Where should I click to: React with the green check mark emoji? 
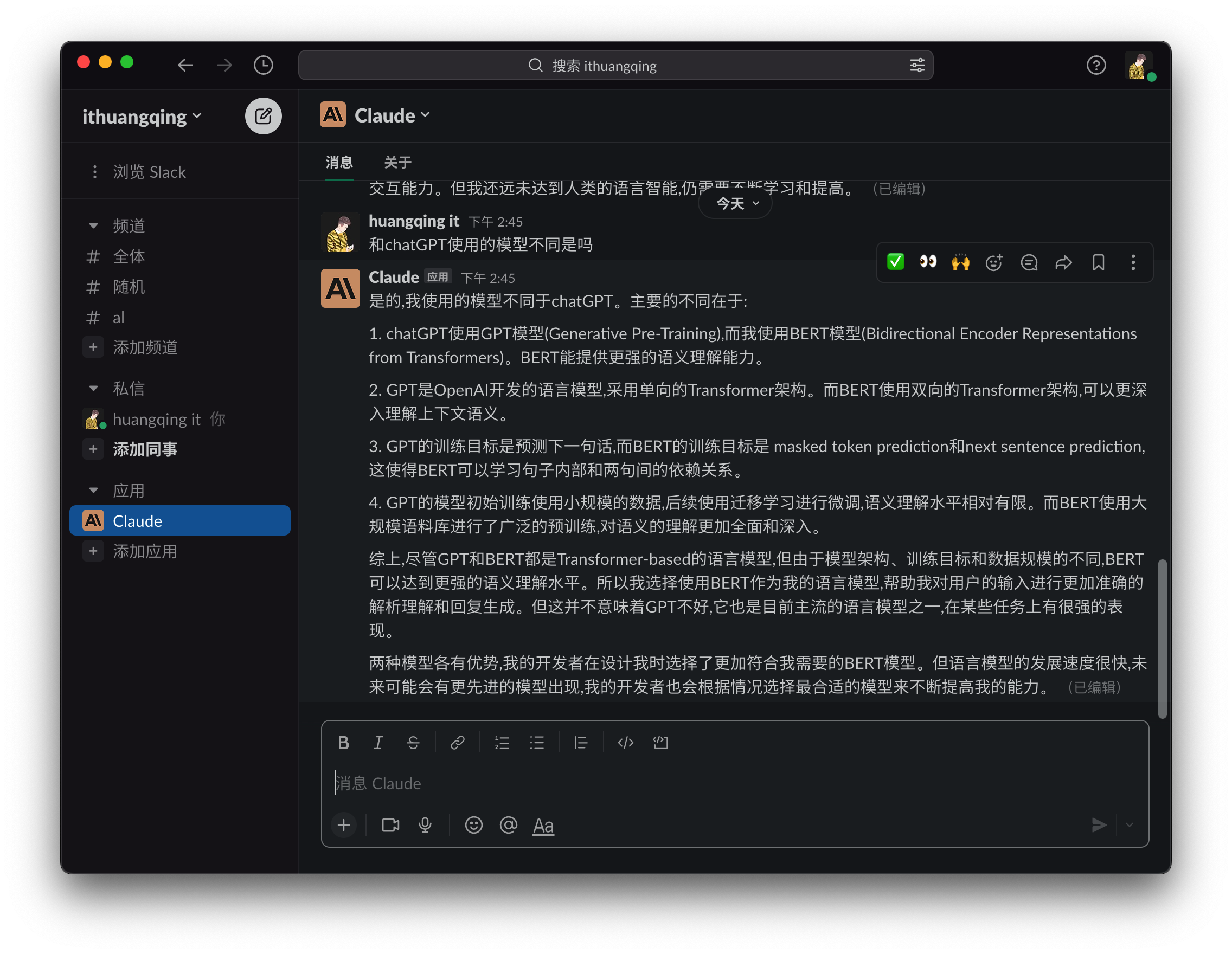pos(895,262)
